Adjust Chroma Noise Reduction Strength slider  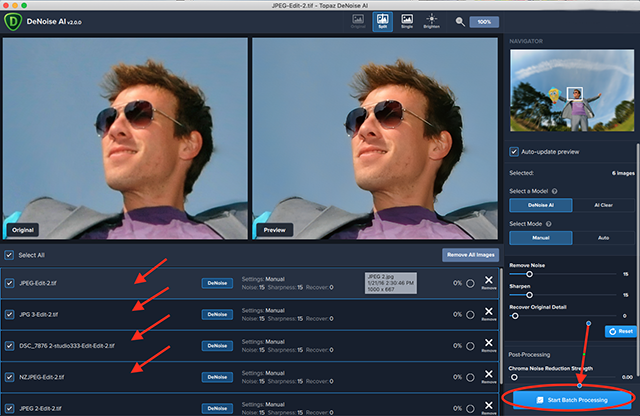coord(514,377)
